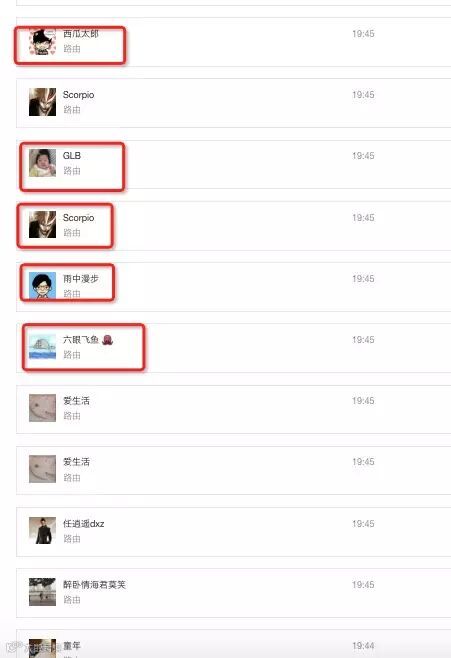
Task: Open 雨中漫步 user name
Action: (81, 279)
